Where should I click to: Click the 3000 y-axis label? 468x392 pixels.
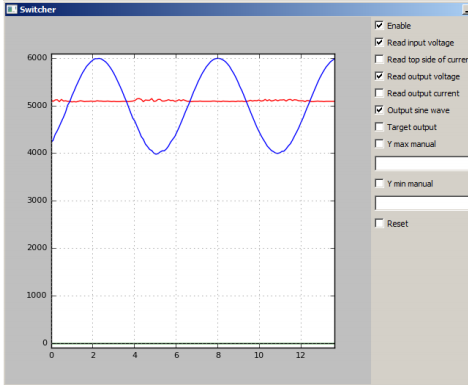(37, 200)
